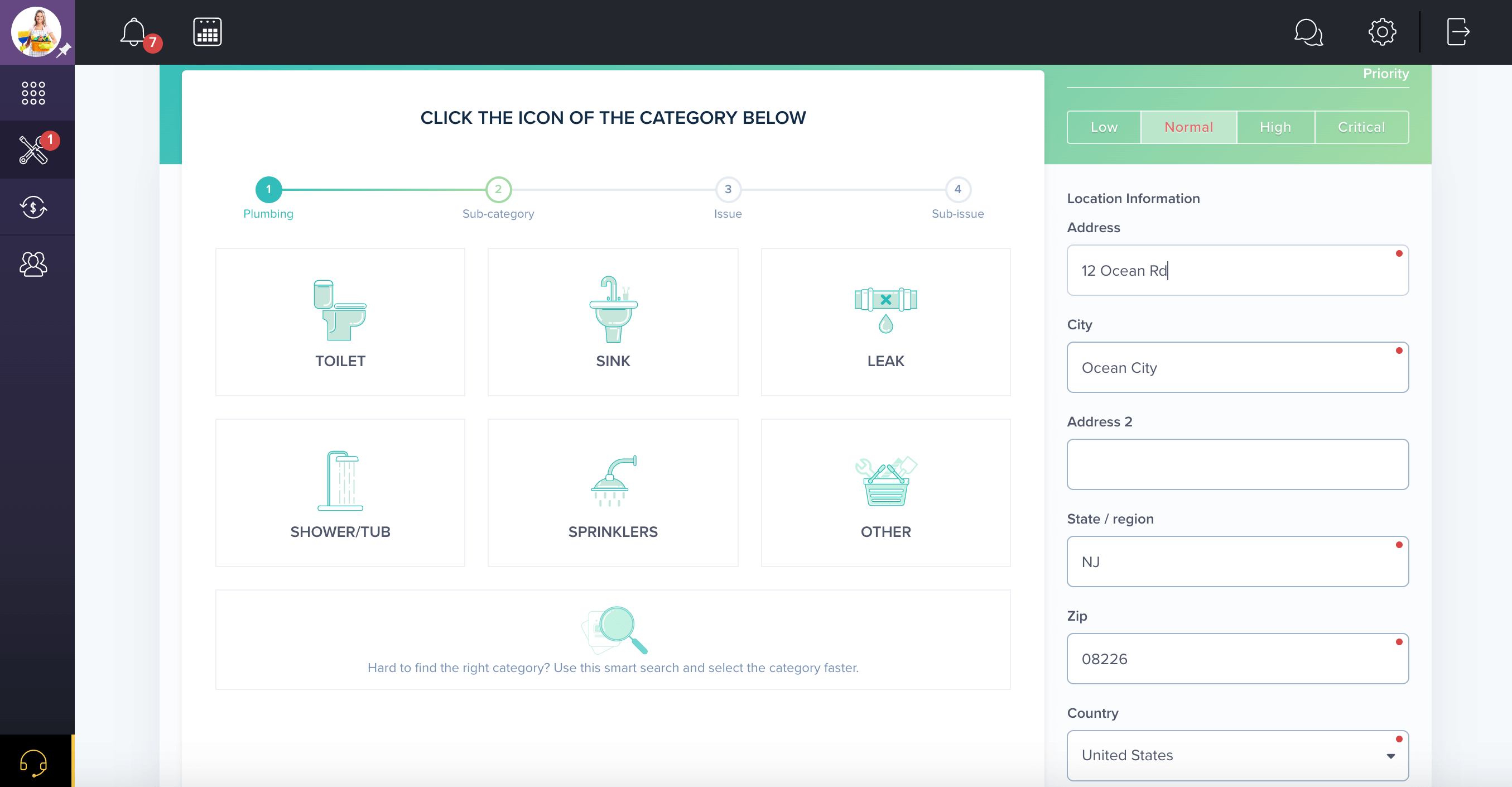Viewport: 1512px width, 787px height.
Task: Go to step 1 Plumbing
Action: tap(269, 190)
